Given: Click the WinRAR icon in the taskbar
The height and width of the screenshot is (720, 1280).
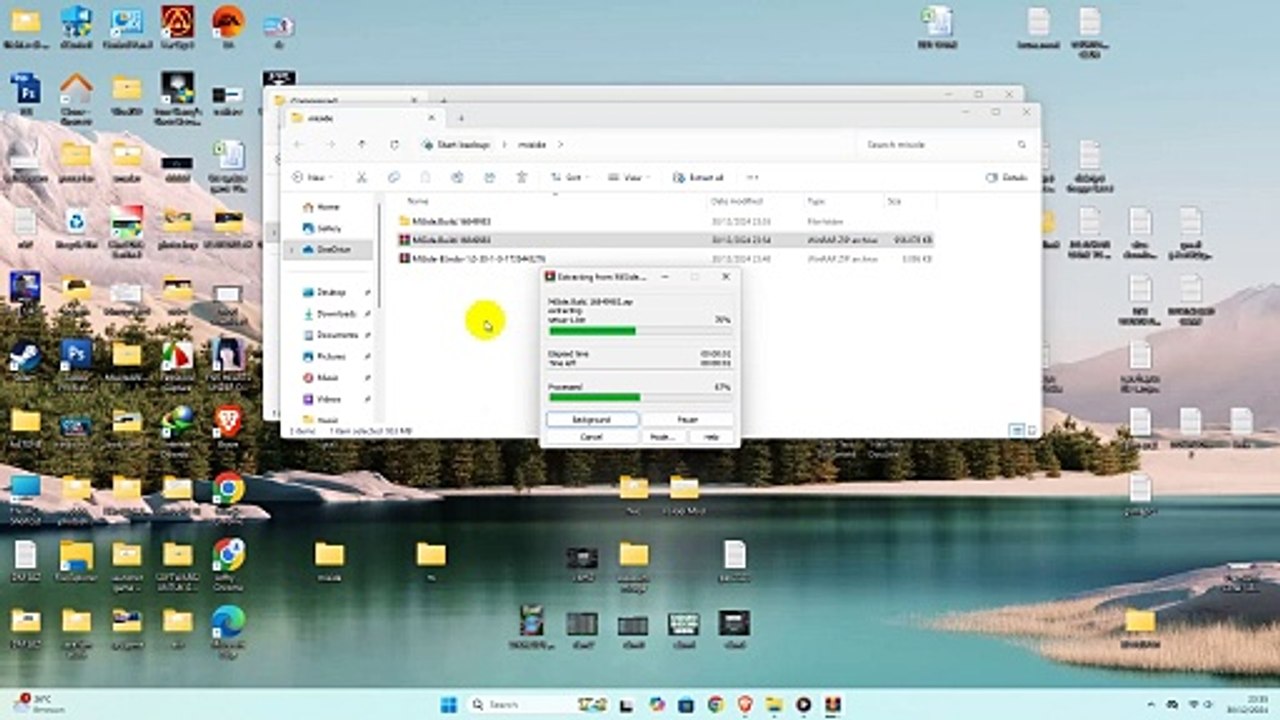Looking at the screenshot, I should [x=832, y=704].
